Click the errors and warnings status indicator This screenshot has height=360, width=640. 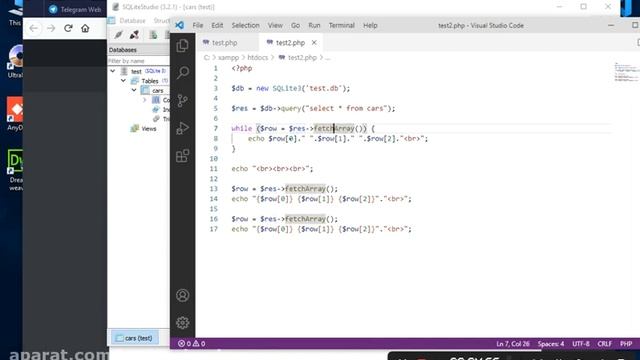point(191,344)
